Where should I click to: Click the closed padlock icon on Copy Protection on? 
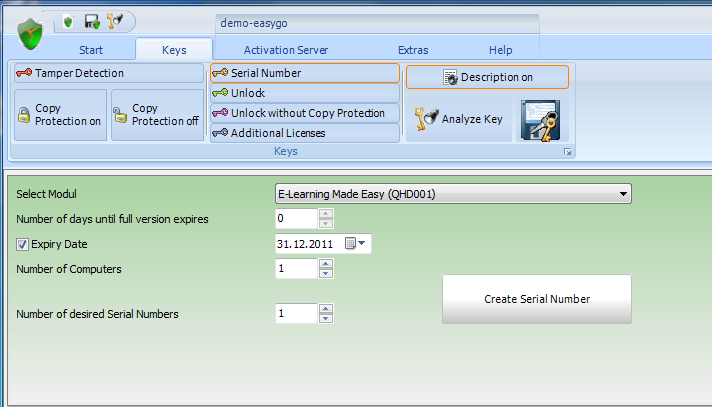[24, 114]
